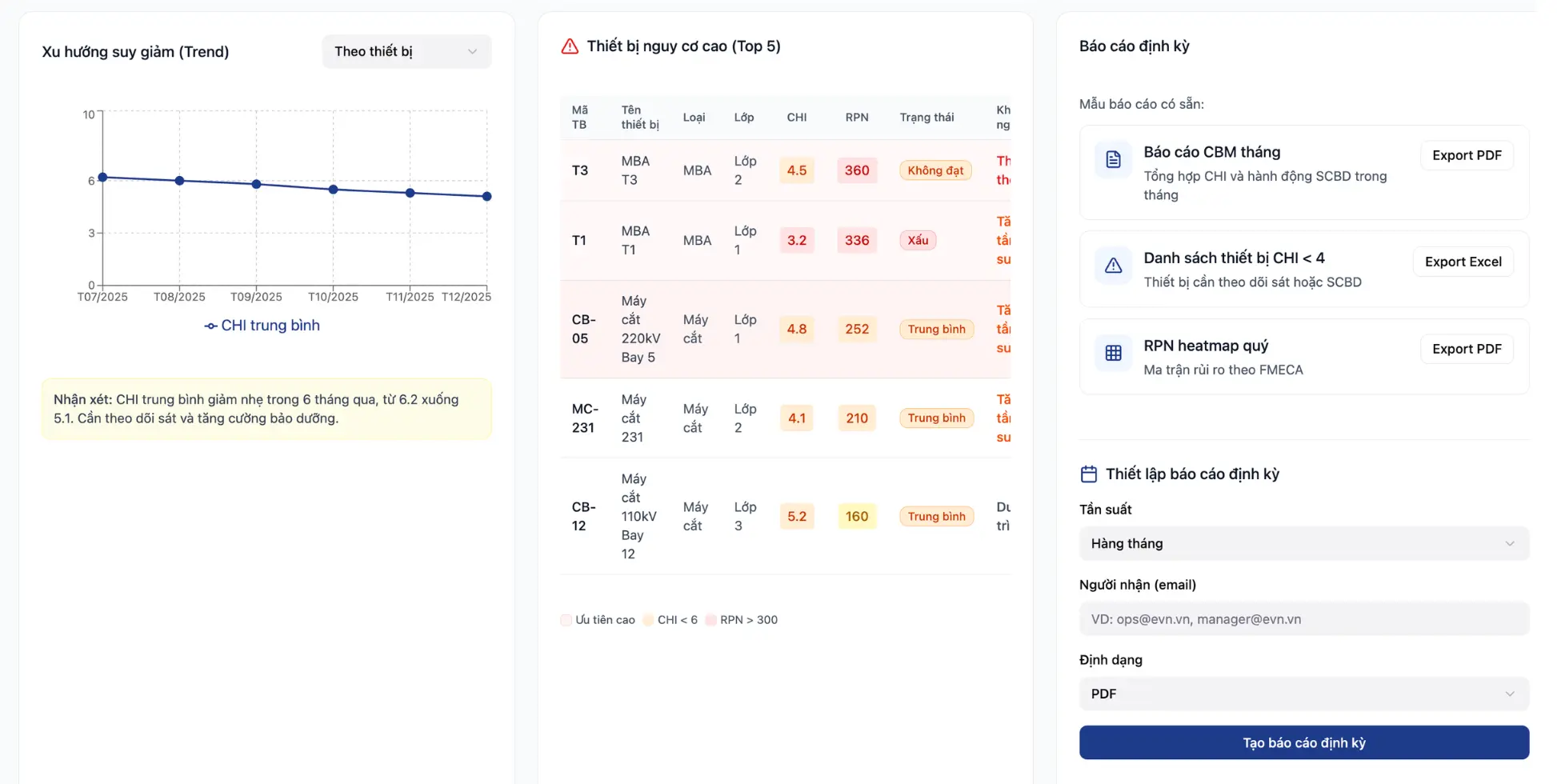Click the document icon for Báo cáo CBM tháng
The height and width of the screenshot is (784, 1557).
(x=1113, y=159)
